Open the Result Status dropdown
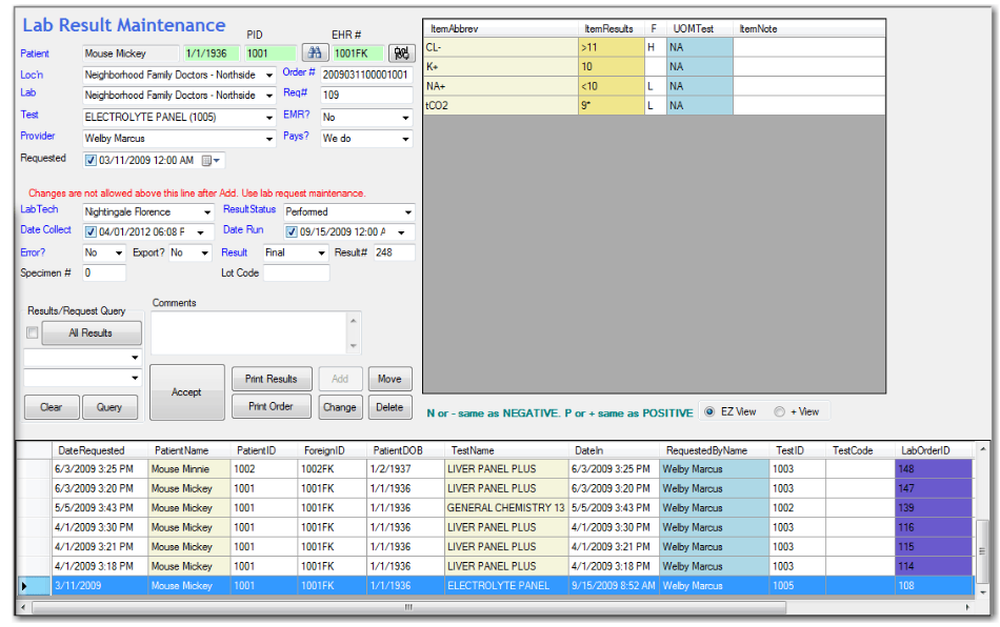 [x=408, y=212]
